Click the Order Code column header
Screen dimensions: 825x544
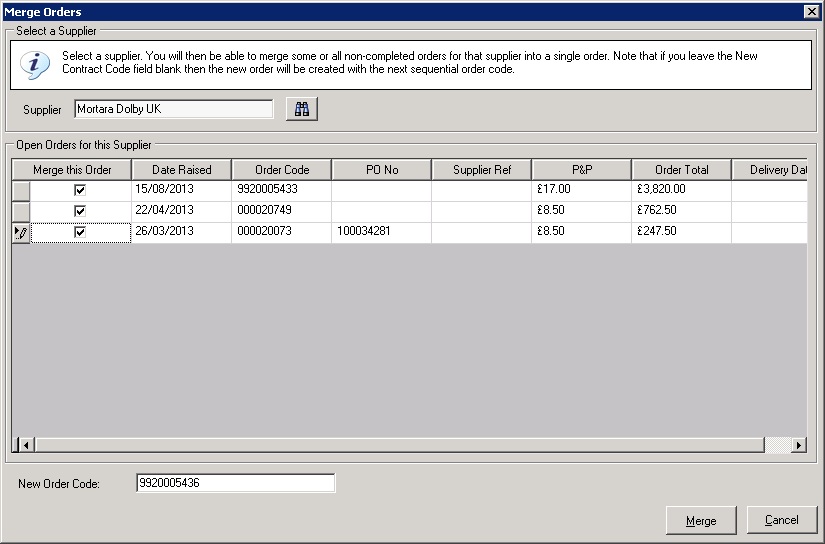[281, 170]
